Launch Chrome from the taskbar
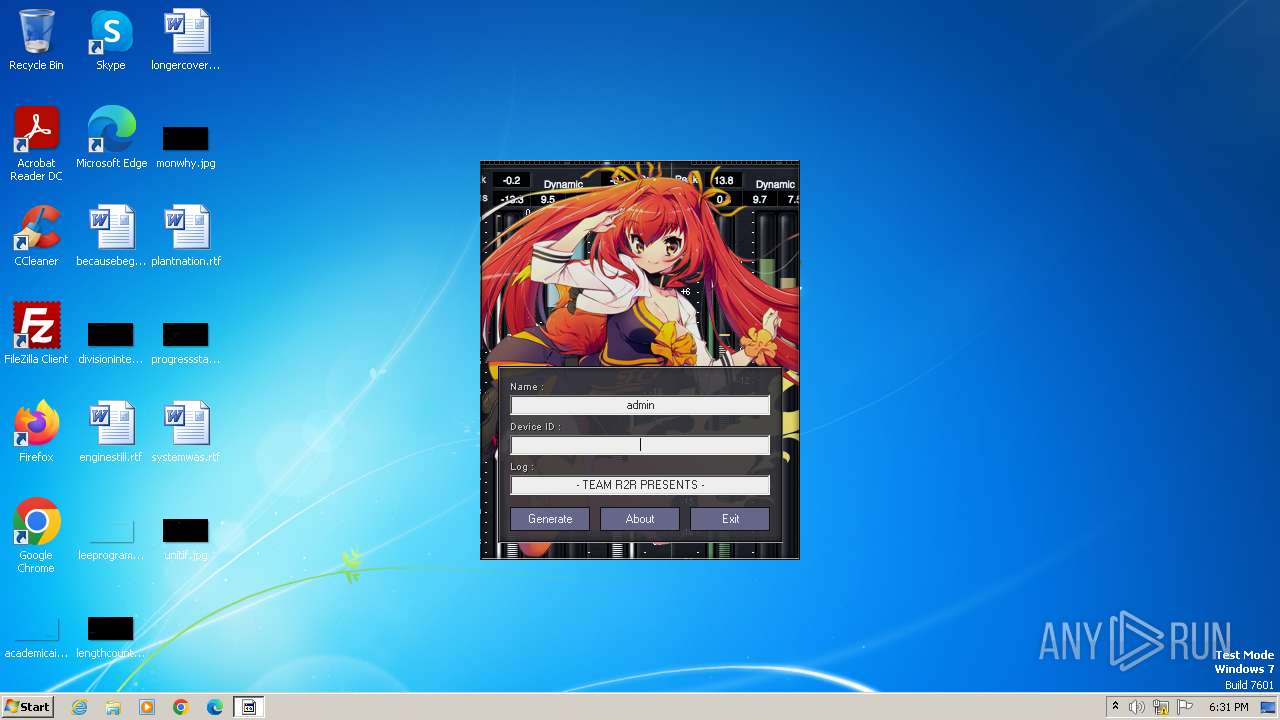Image resolution: width=1280 pixels, height=720 pixels. 181,707
